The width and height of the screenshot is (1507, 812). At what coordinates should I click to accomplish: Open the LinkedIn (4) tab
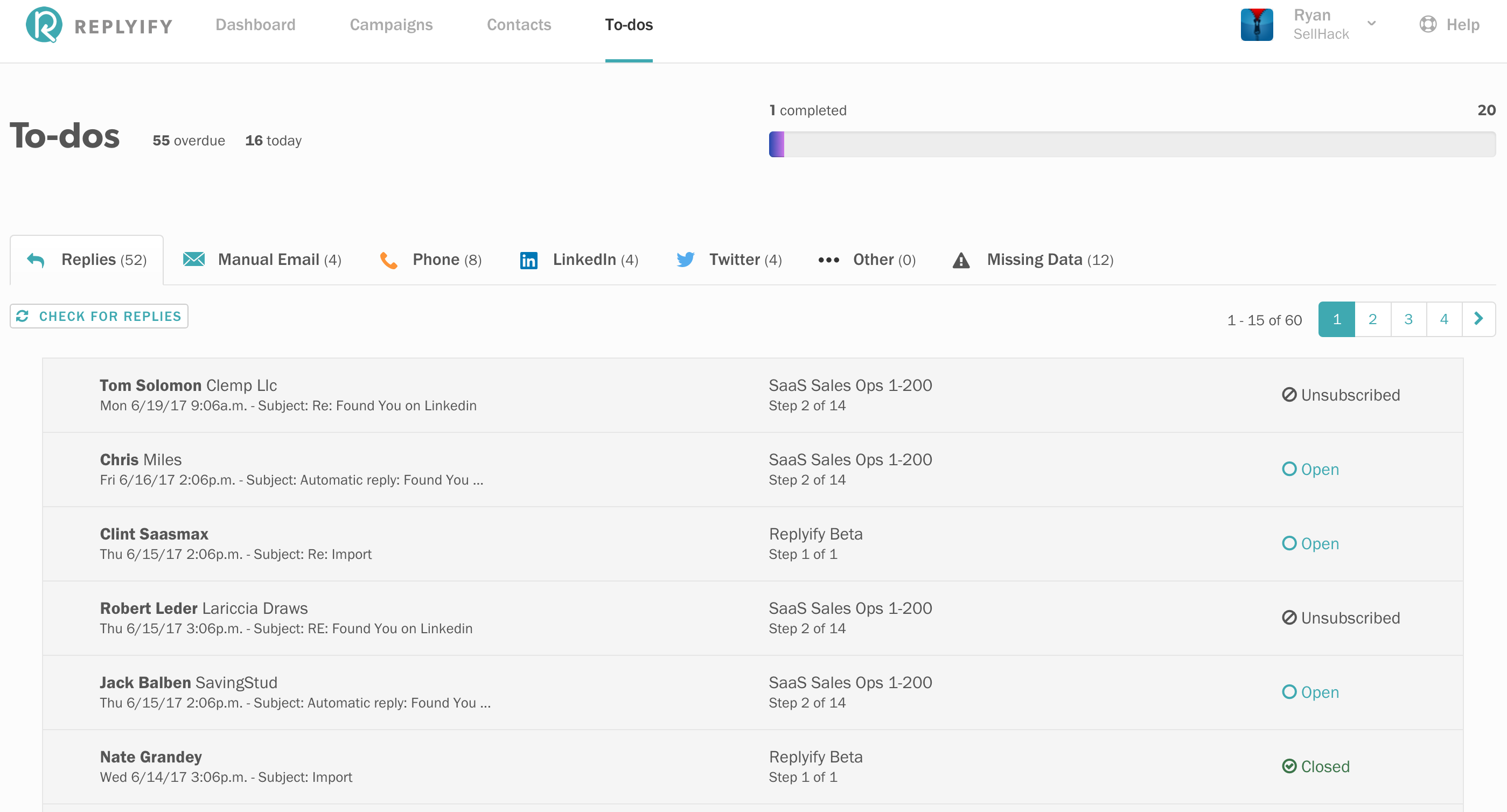coord(578,260)
